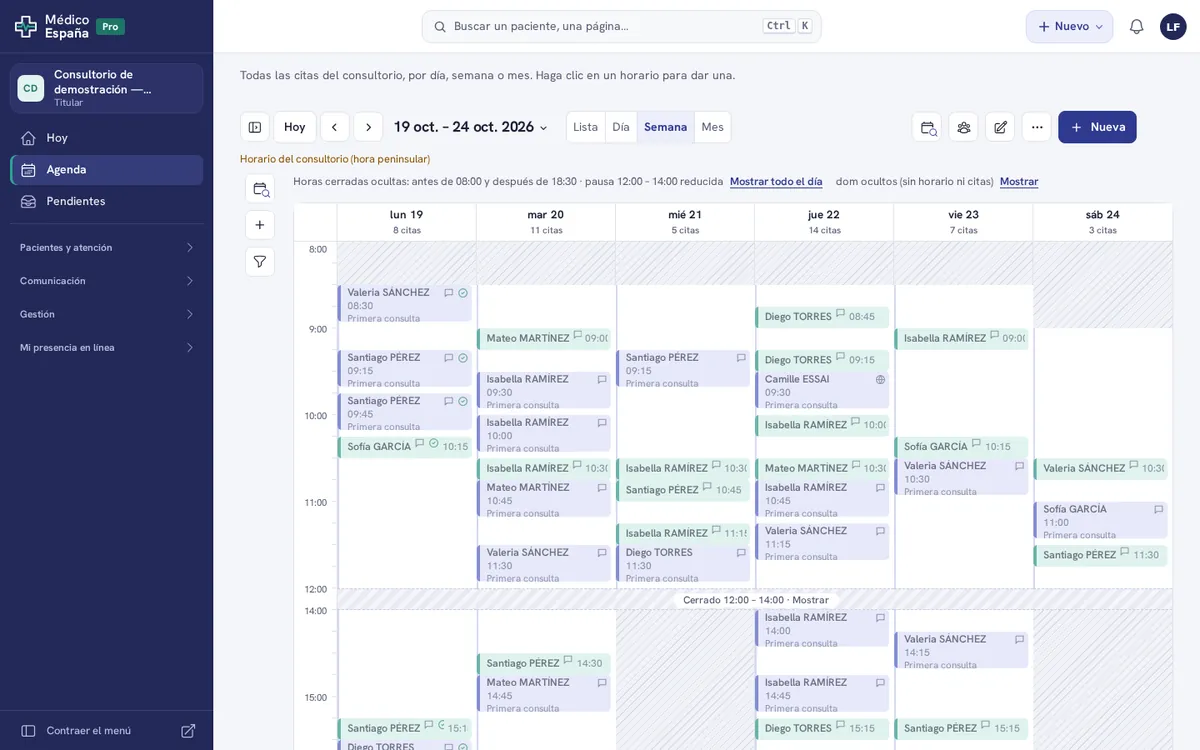The image size is (1200, 750).
Task: Switch to the Mes view tab
Action: [712, 127]
